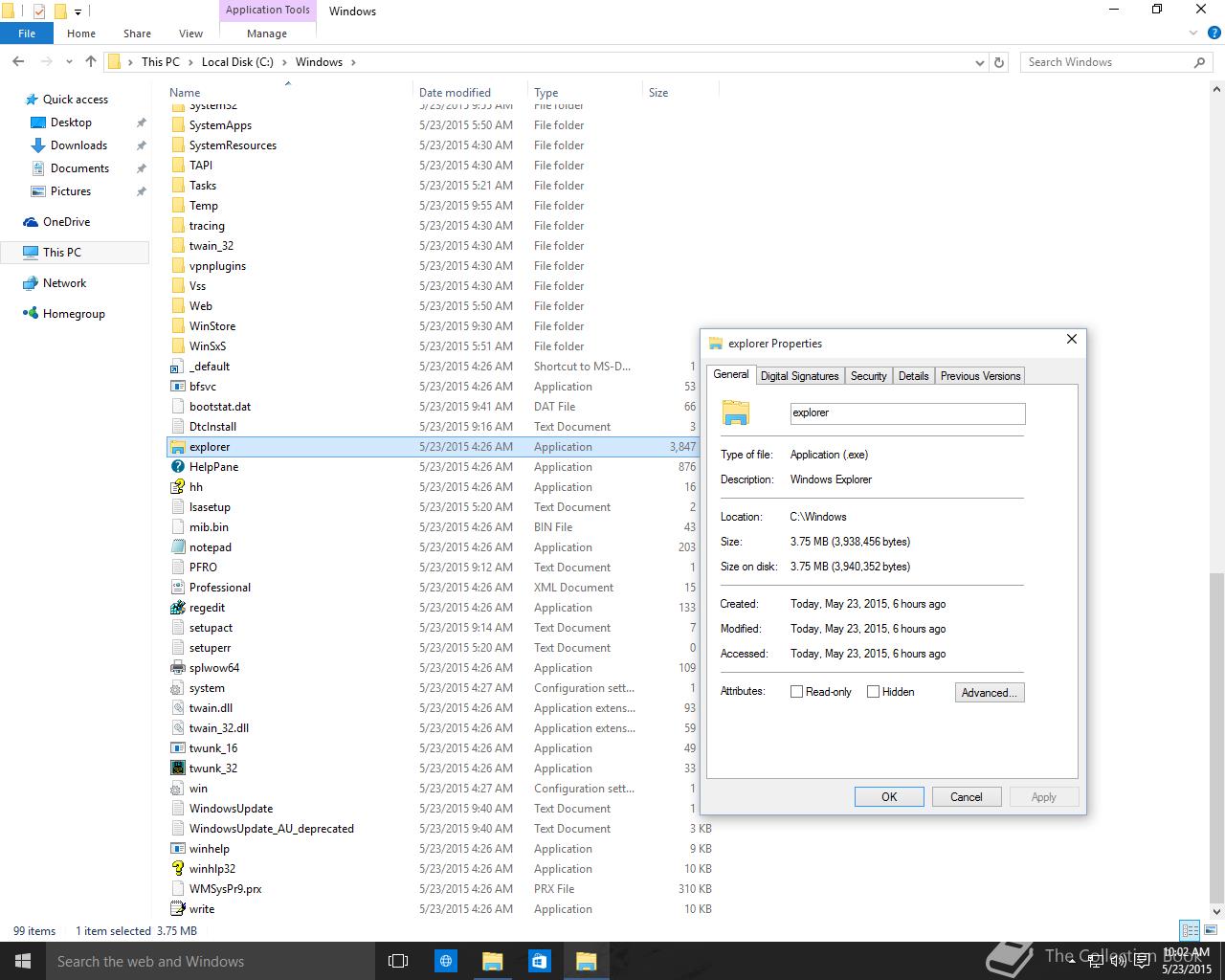
Task: Click the twain.dll file icon
Action: (177, 708)
